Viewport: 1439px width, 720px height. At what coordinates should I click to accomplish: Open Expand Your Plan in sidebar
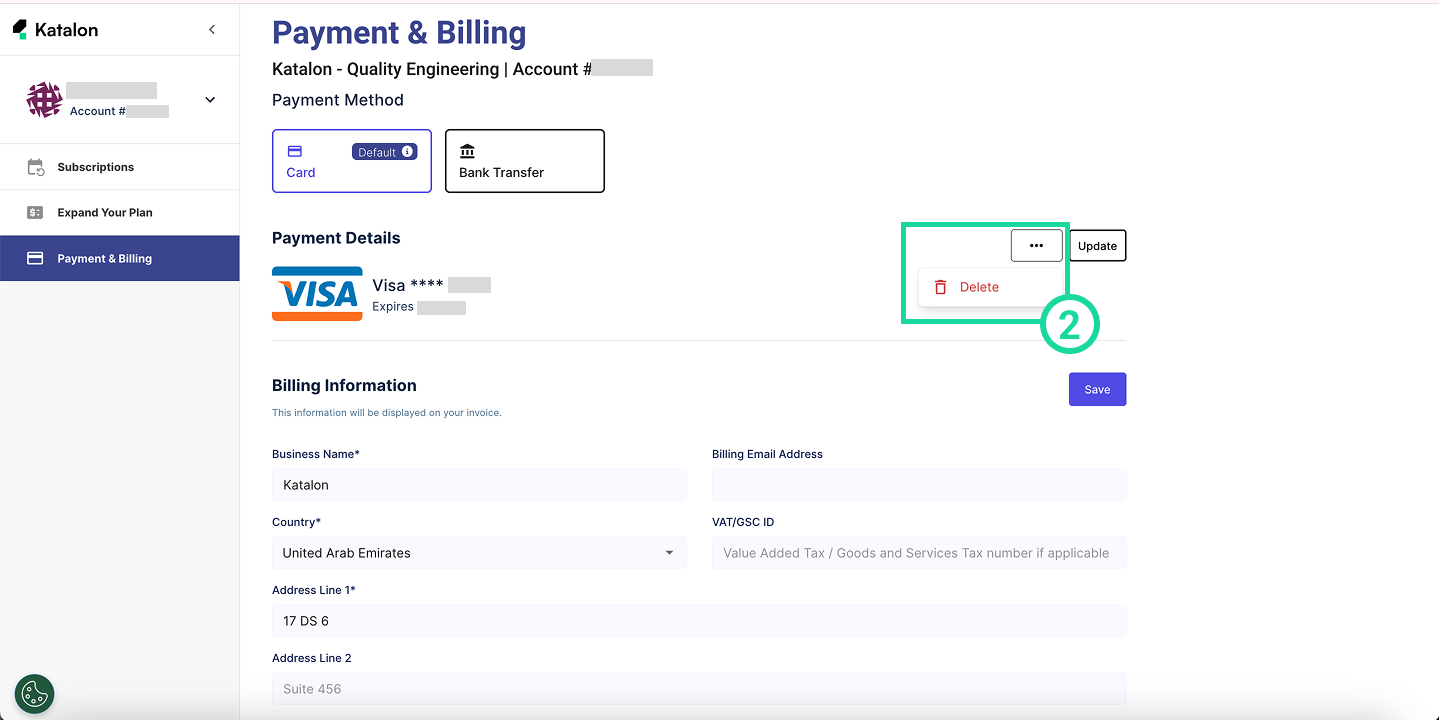[120, 213]
